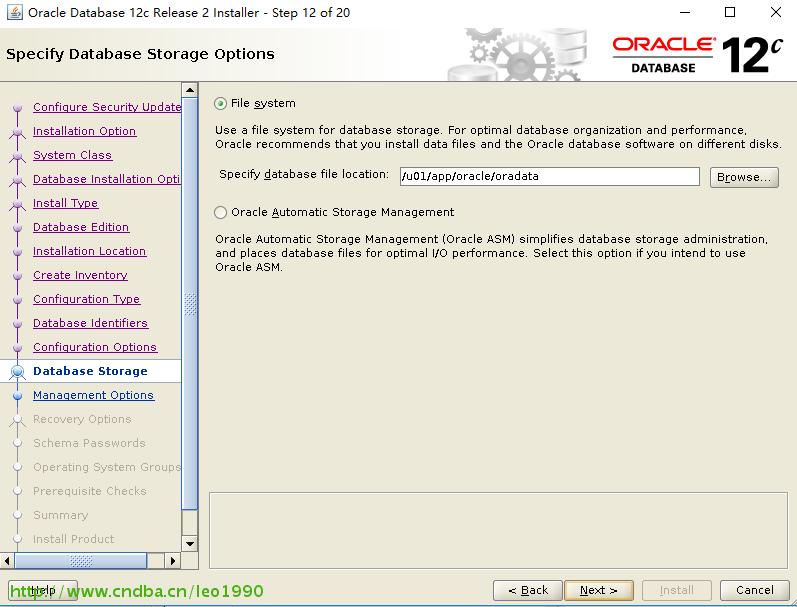797x607 pixels.
Task: Go Back to previous step
Action: [x=528, y=590]
